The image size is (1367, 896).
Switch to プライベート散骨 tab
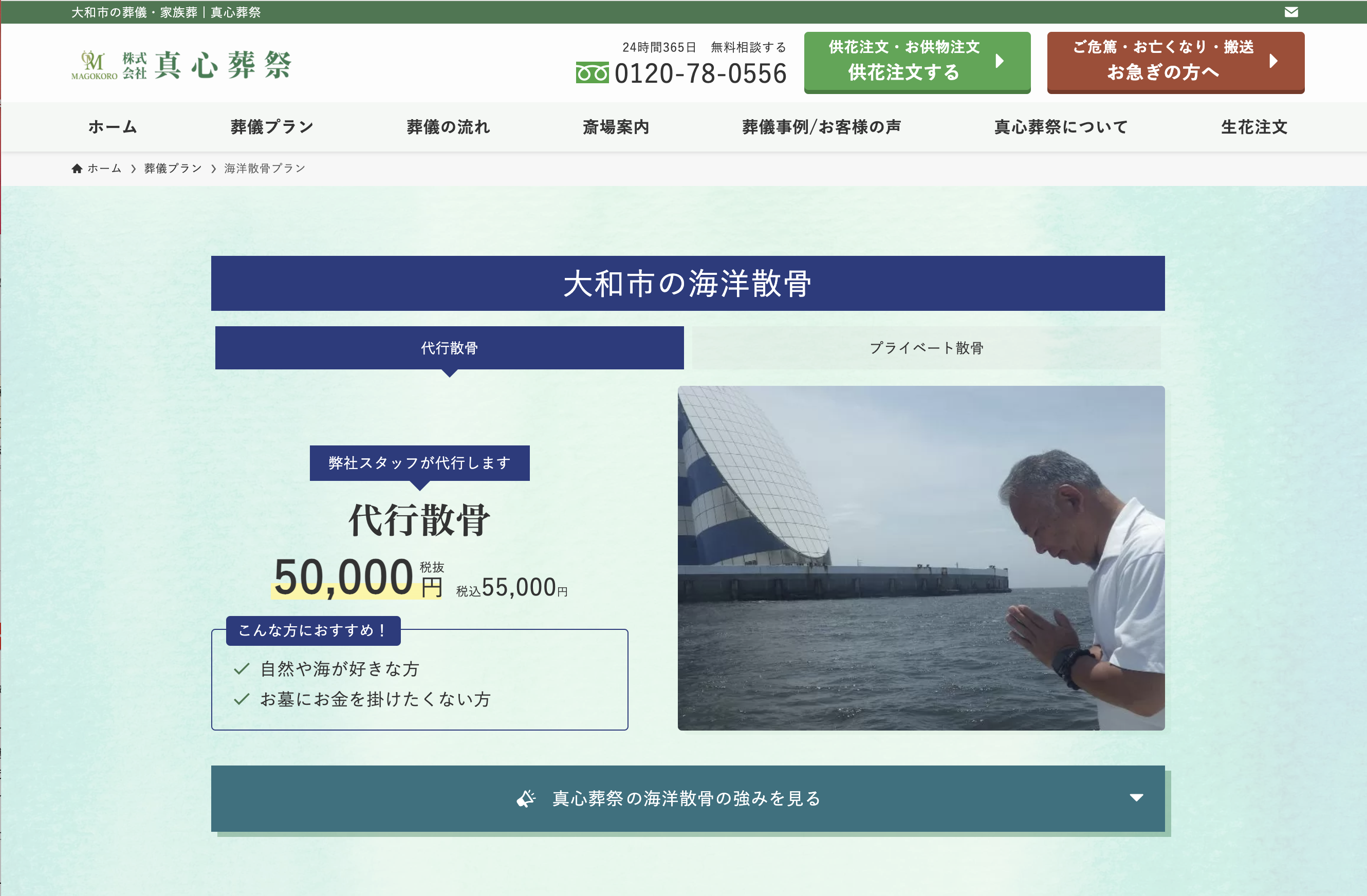[x=926, y=348]
